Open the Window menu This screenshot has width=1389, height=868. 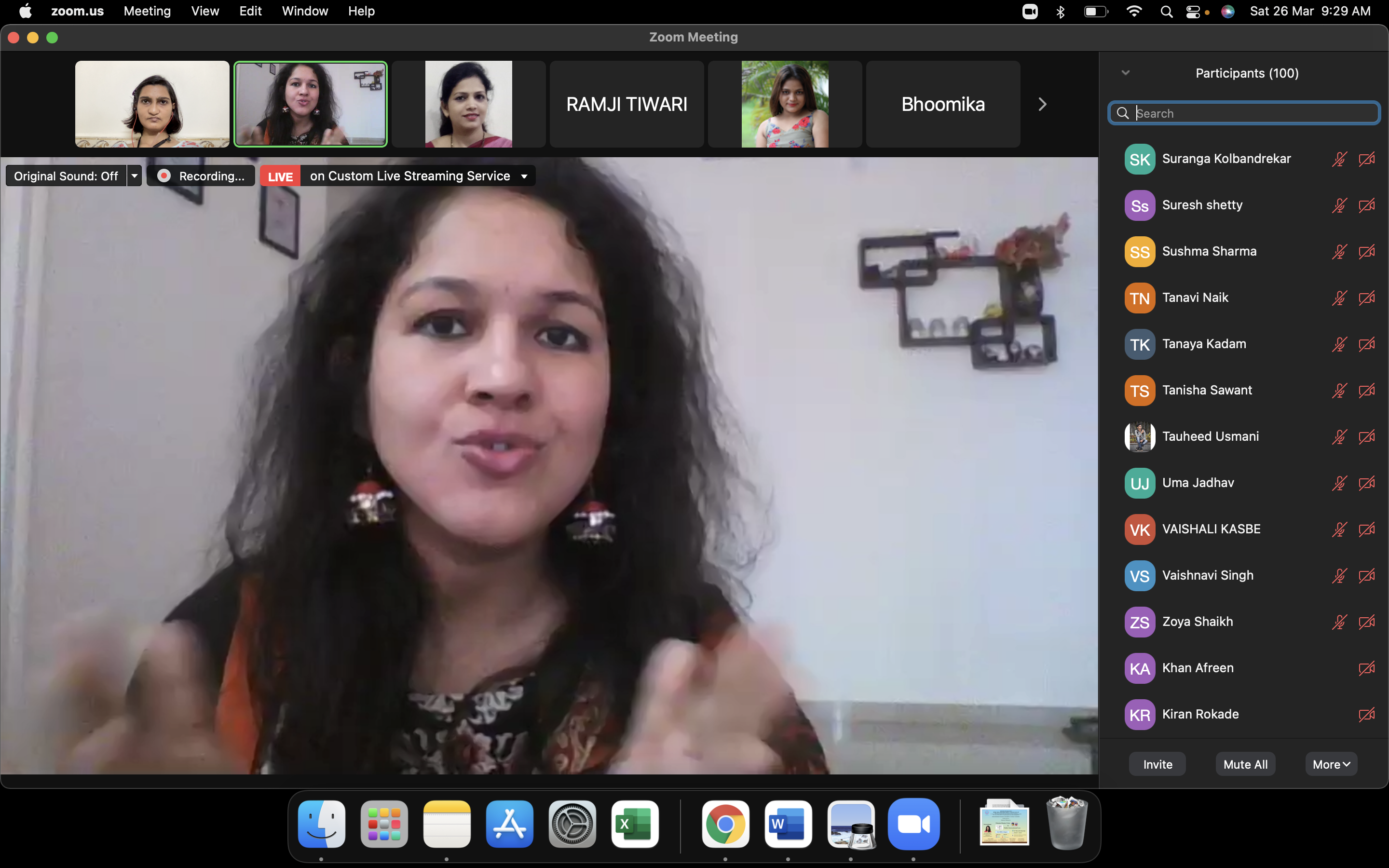(x=305, y=11)
